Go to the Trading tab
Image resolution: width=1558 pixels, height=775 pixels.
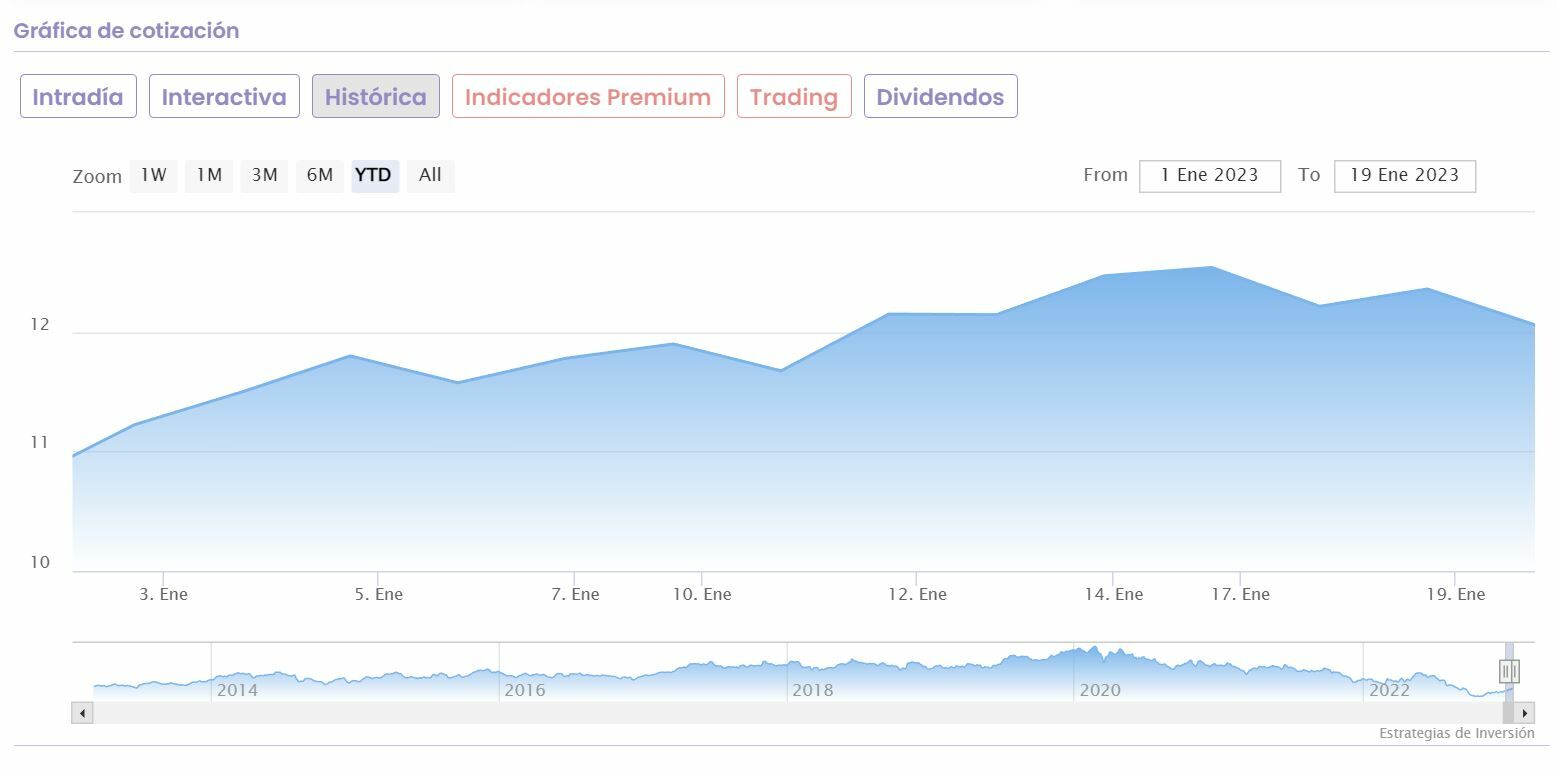coord(794,97)
